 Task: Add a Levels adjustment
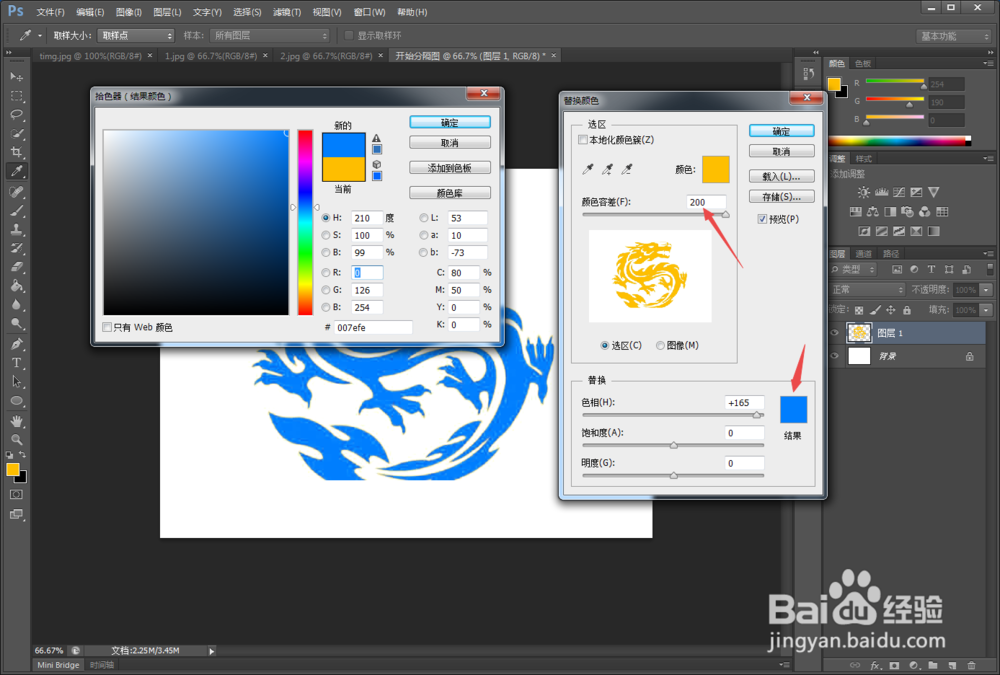(881, 192)
